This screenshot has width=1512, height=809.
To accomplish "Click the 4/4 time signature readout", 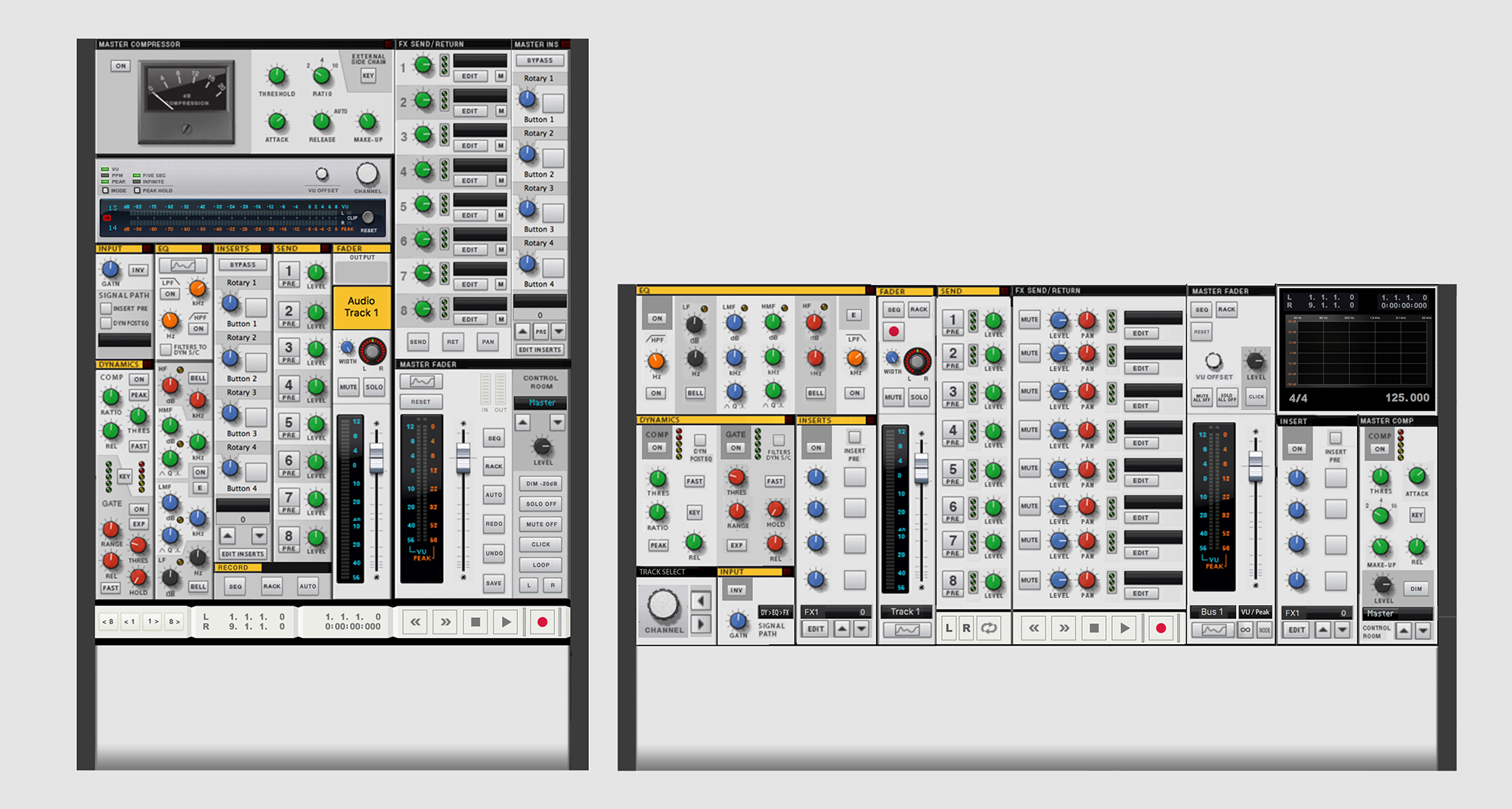I will [1298, 398].
